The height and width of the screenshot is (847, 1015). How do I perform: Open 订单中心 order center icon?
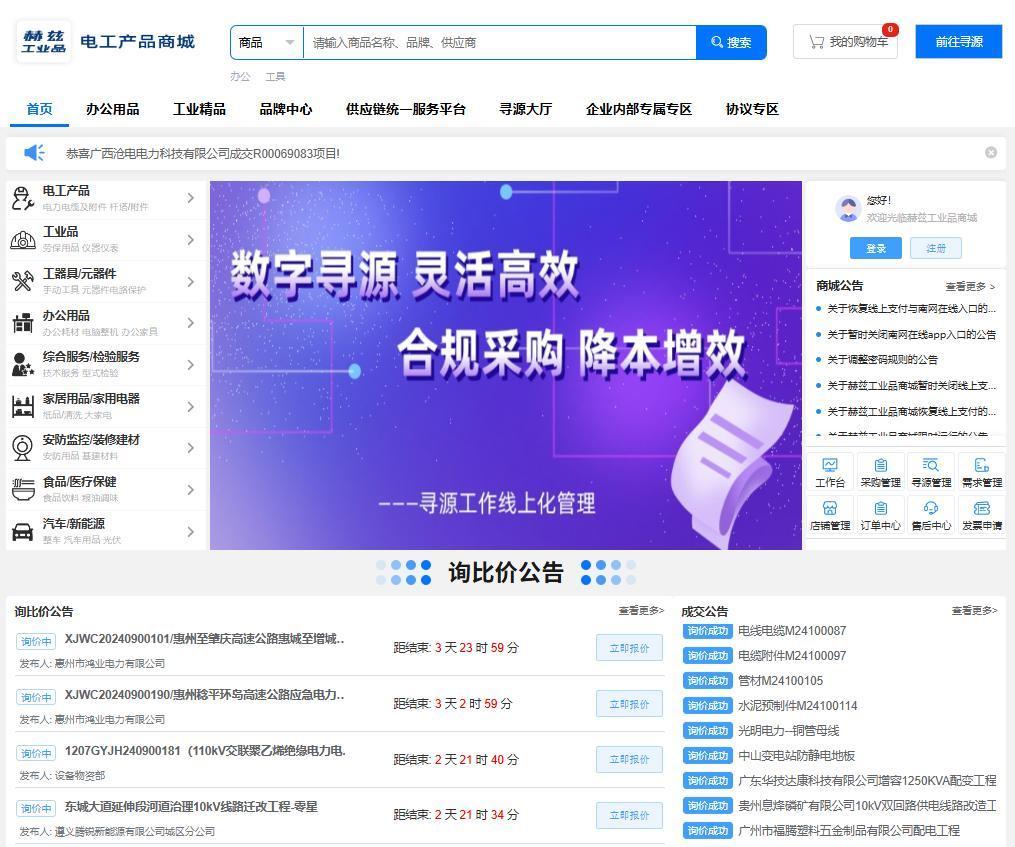point(880,515)
